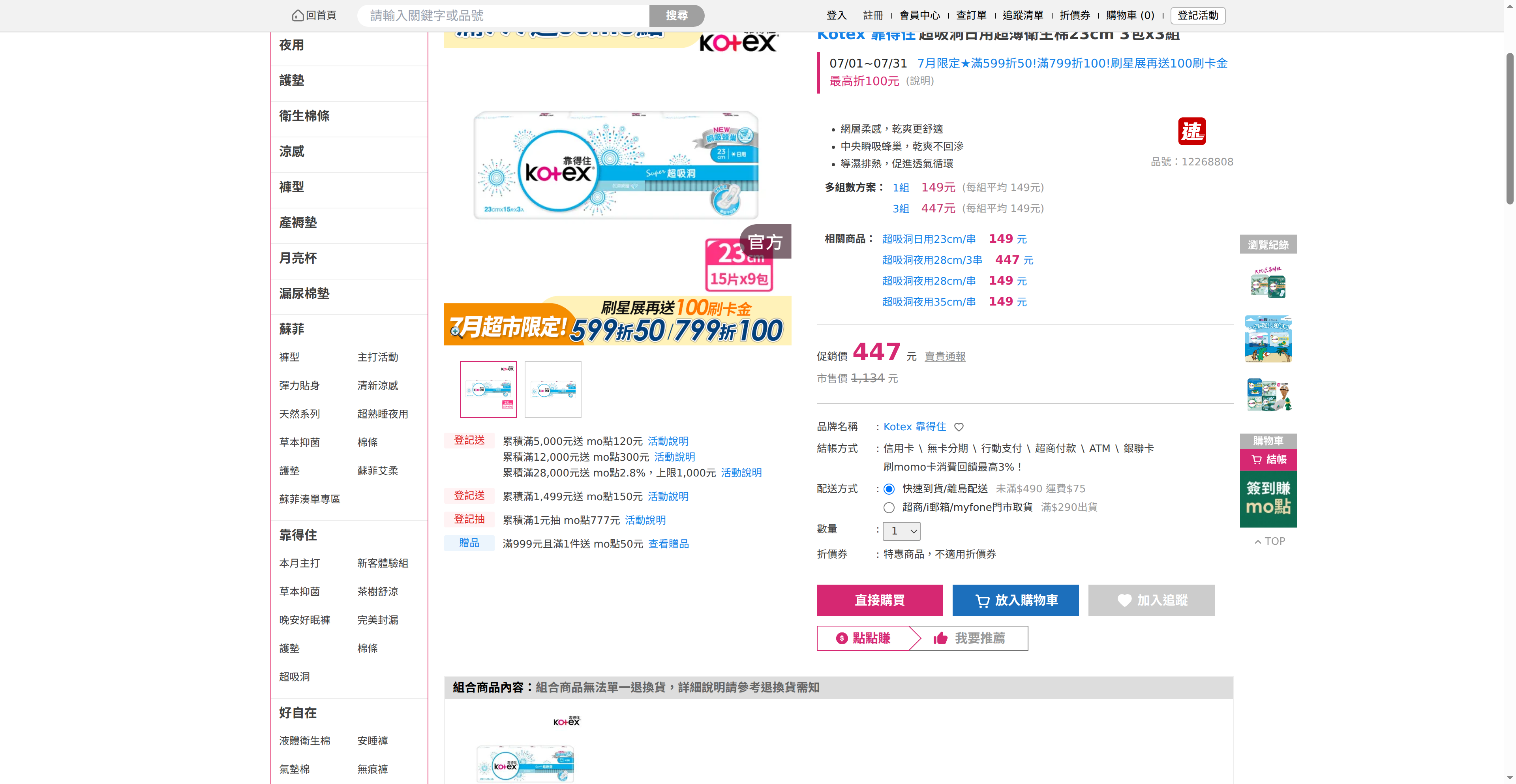The width and height of the screenshot is (1516, 784).
Task: Click the 結帳 checkout button in sidebar
Action: click(1268, 460)
